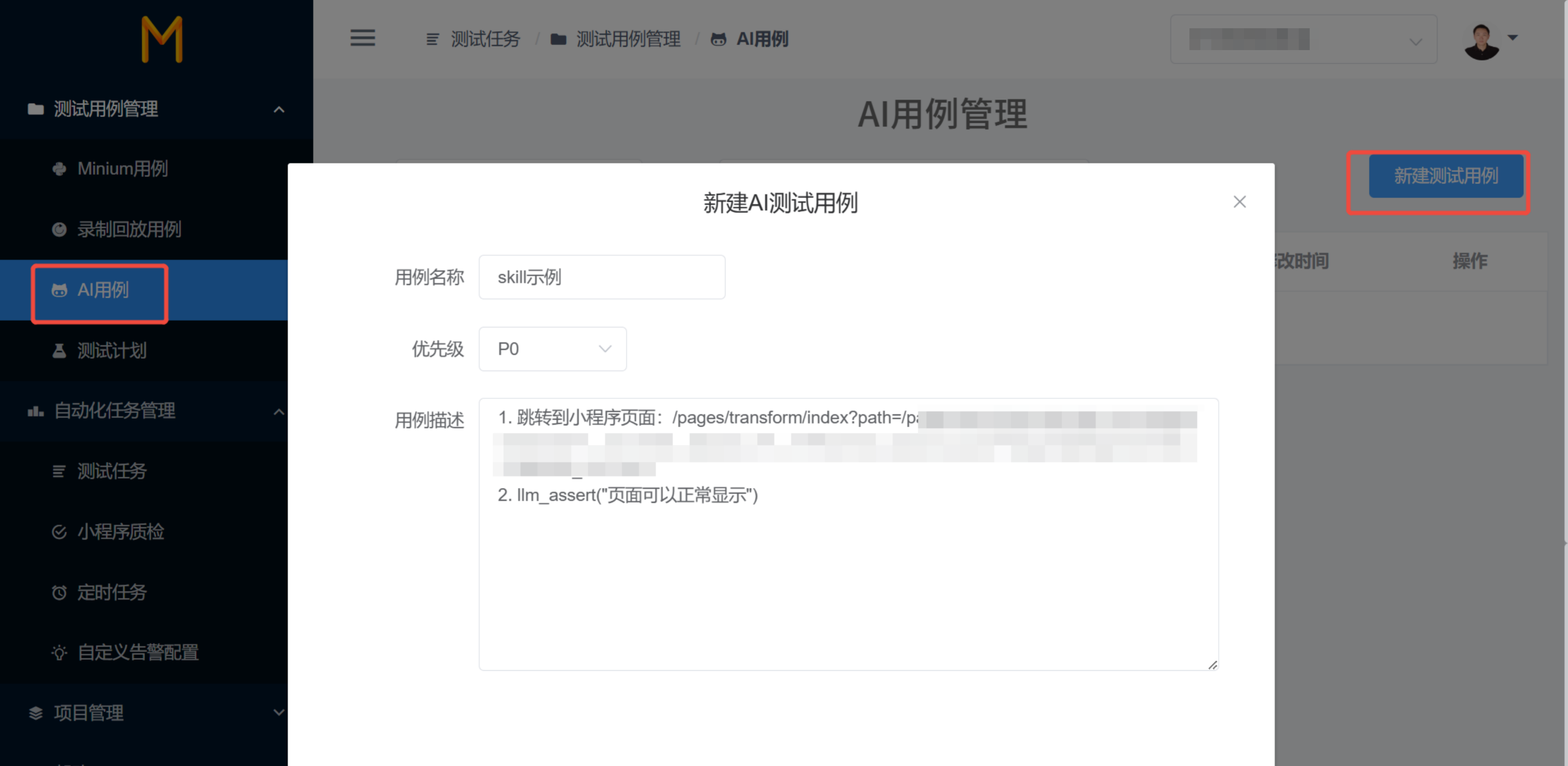Screen dimensions: 1568x766
Task: Open the 优先级 P0 dropdown
Action: [x=552, y=349]
